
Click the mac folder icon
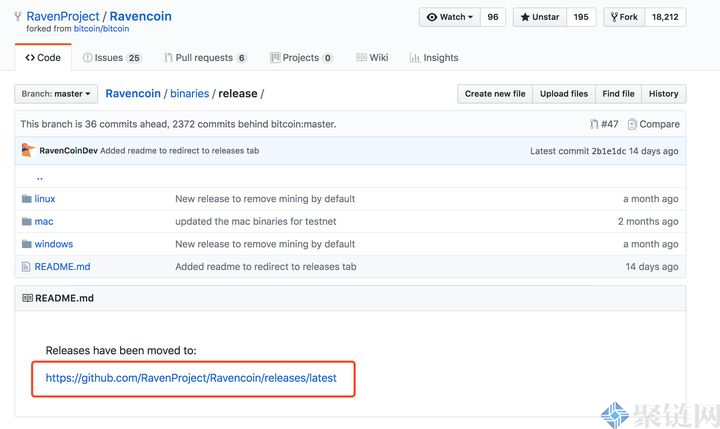[x=27, y=221]
